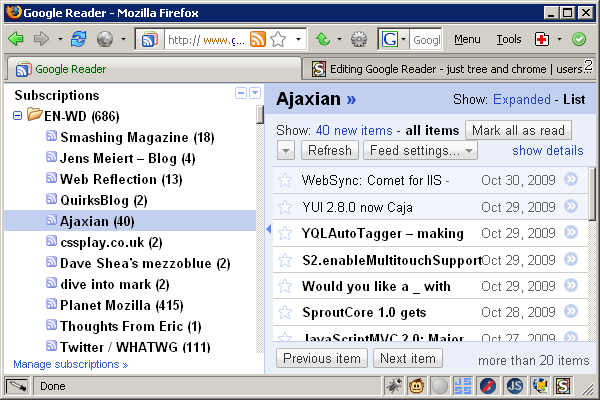Click the grey forward arrow
Image resolution: width=600 pixels, height=400 pixels.
(41, 39)
